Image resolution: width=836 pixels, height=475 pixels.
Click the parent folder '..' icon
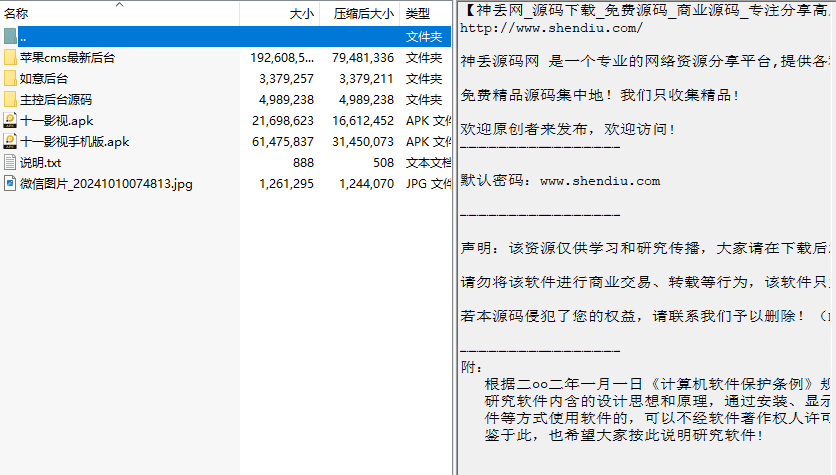[x=10, y=36]
